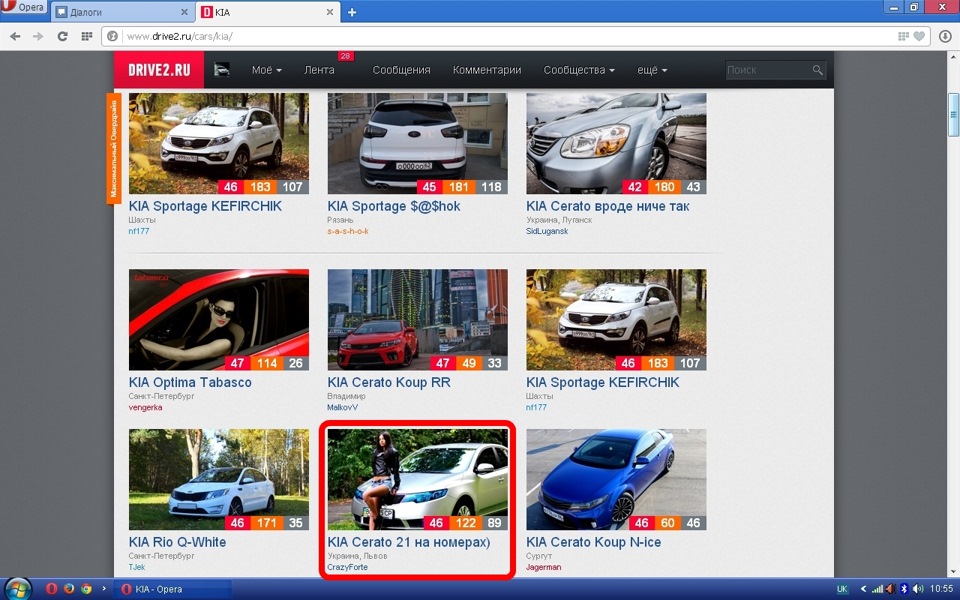This screenshot has width=960, height=600.
Task: Close the Діалоги tab
Action: [x=184, y=12]
